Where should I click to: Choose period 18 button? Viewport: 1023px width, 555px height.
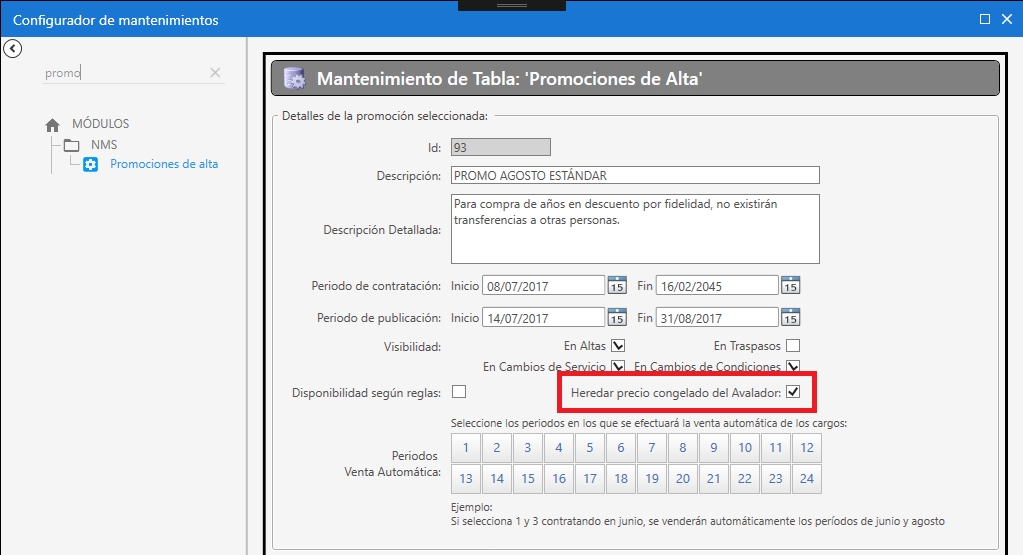click(x=621, y=479)
